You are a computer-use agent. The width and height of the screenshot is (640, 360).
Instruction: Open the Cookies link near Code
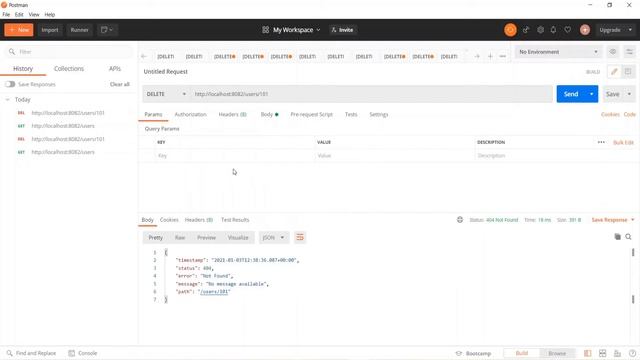(x=610, y=114)
